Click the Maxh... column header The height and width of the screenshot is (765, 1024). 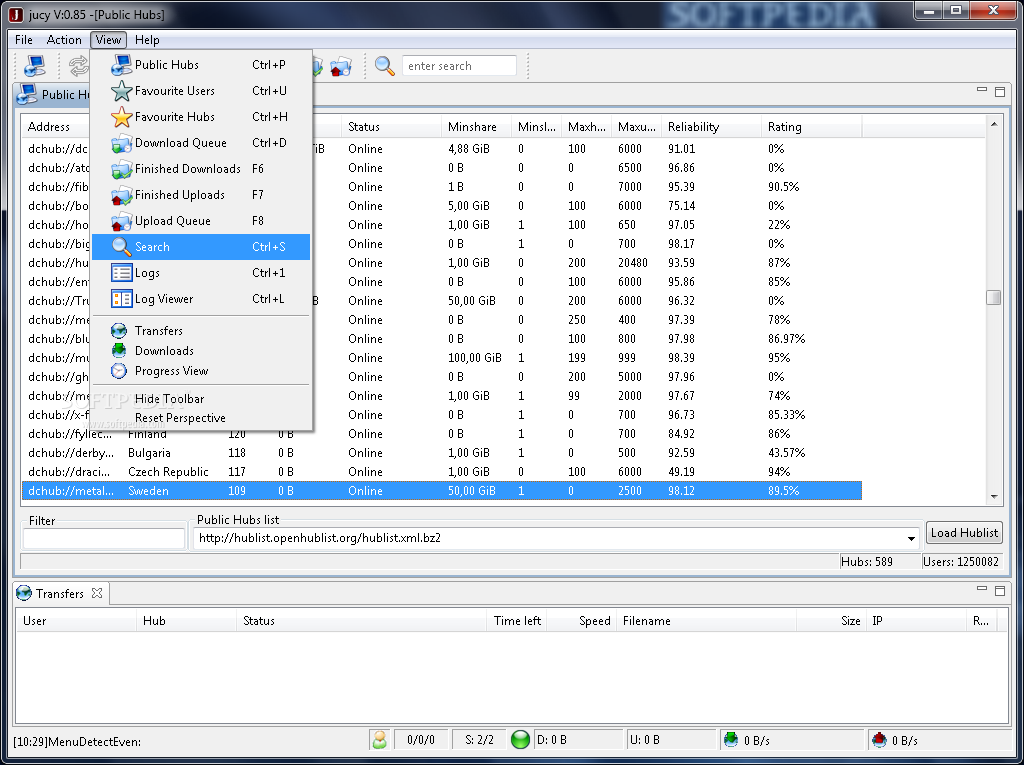tap(586, 127)
